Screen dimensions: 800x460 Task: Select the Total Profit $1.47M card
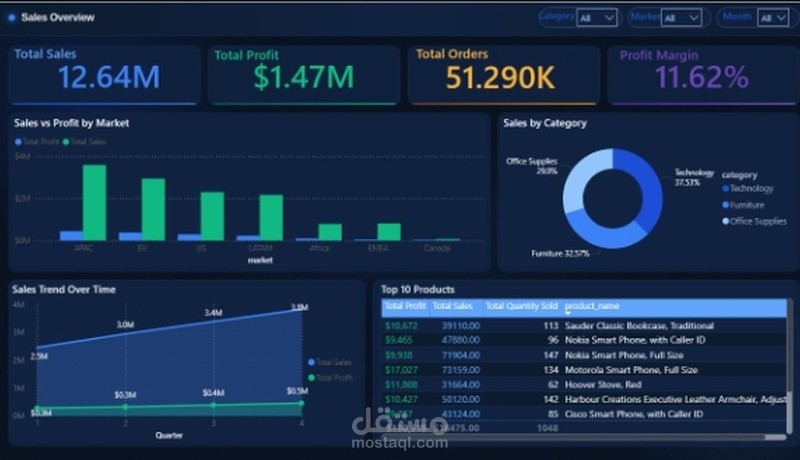pyautogui.click(x=304, y=75)
